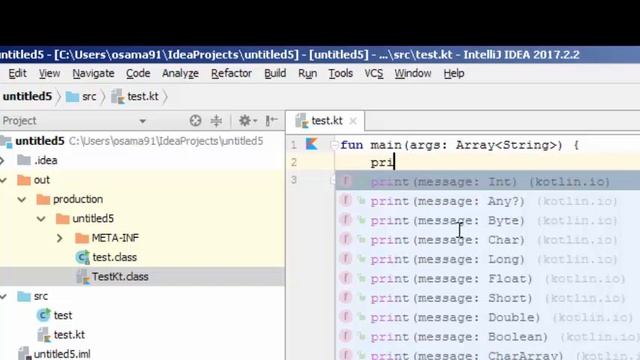
Task: Open the Edit menu
Action: click(17, 73)
